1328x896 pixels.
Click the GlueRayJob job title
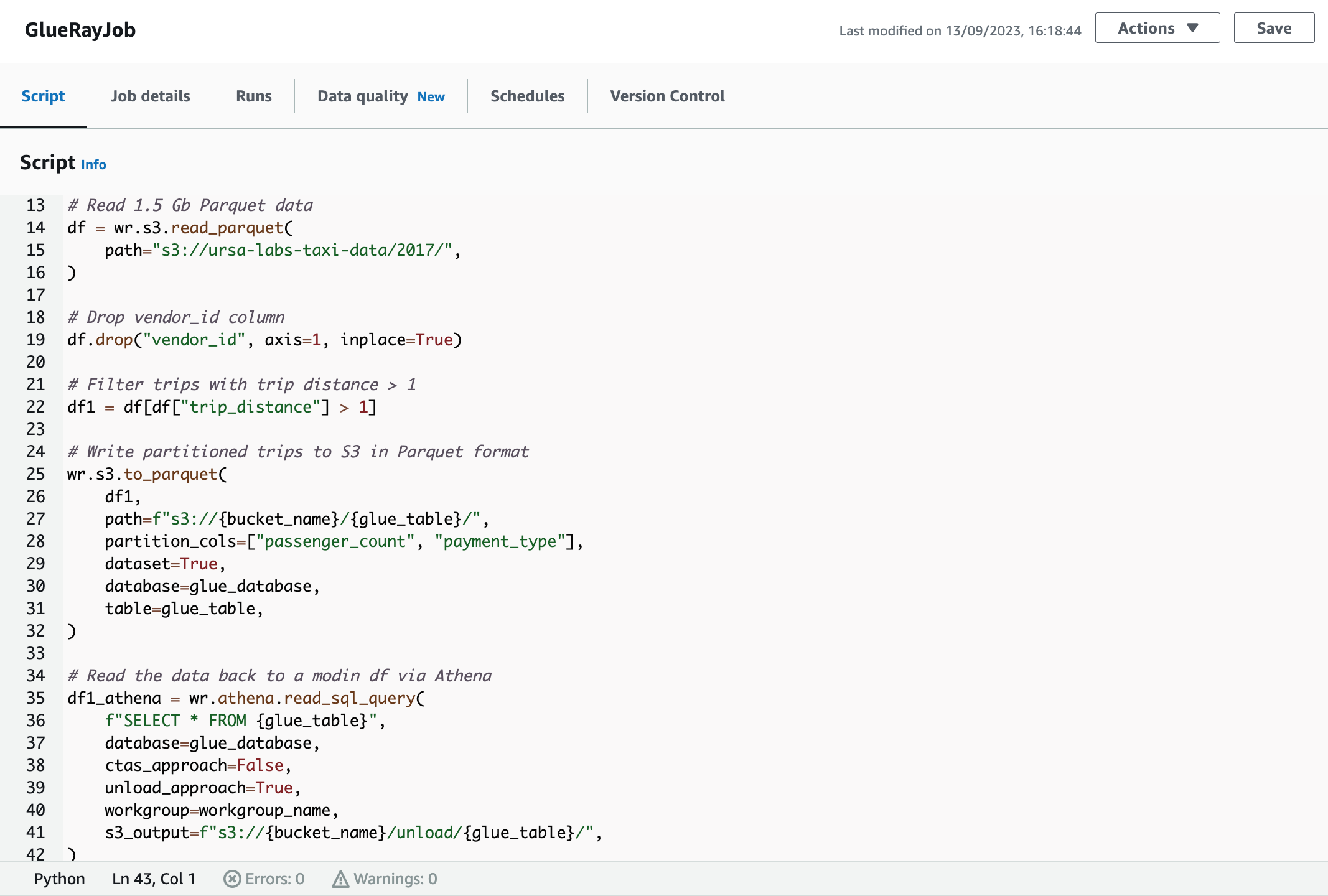pyautogui.click(x=80, y=30)
